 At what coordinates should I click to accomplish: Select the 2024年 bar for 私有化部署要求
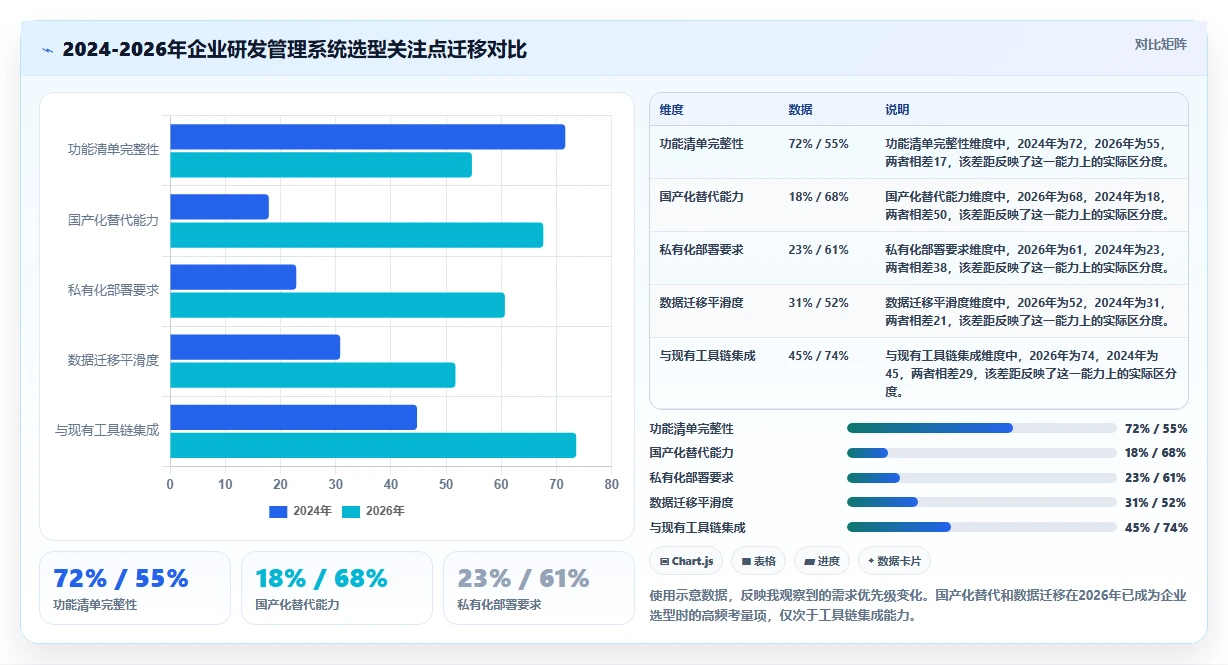[x=233, y=277]
